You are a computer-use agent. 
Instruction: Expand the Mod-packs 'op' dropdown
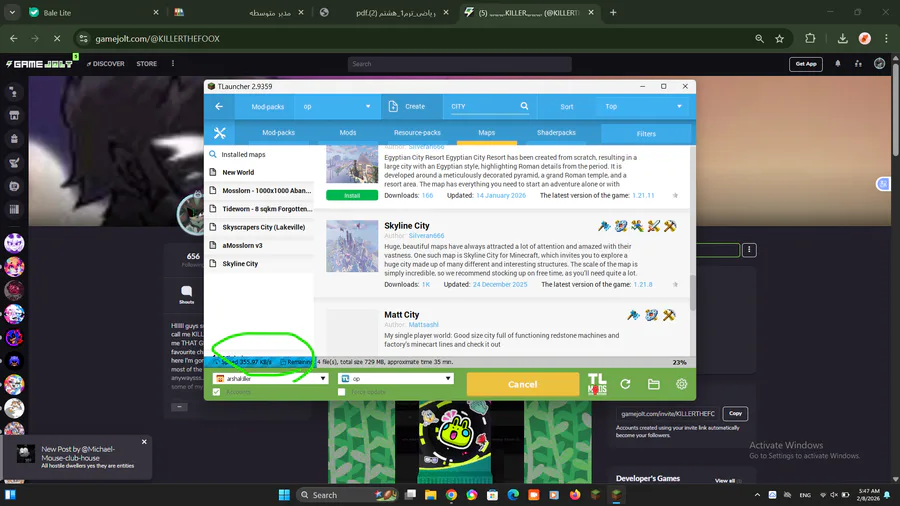336,106
